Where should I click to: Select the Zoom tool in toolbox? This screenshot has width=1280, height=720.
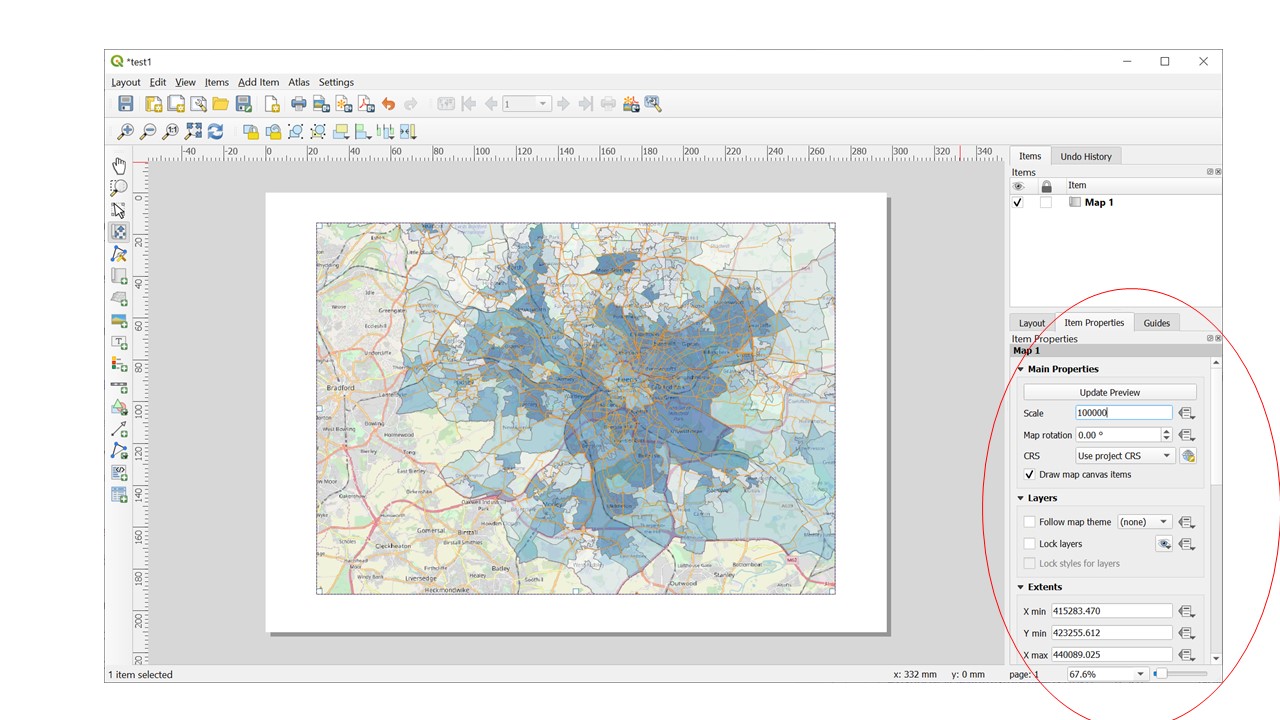[x=119, y=188]
